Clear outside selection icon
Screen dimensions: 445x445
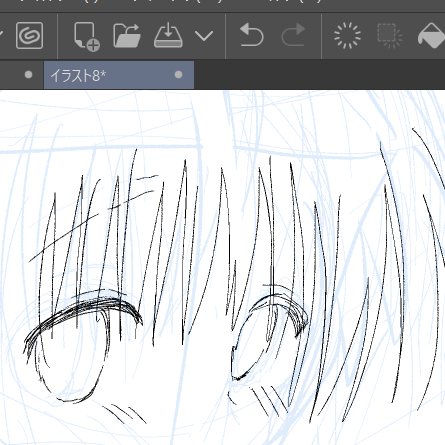(390, 35)
